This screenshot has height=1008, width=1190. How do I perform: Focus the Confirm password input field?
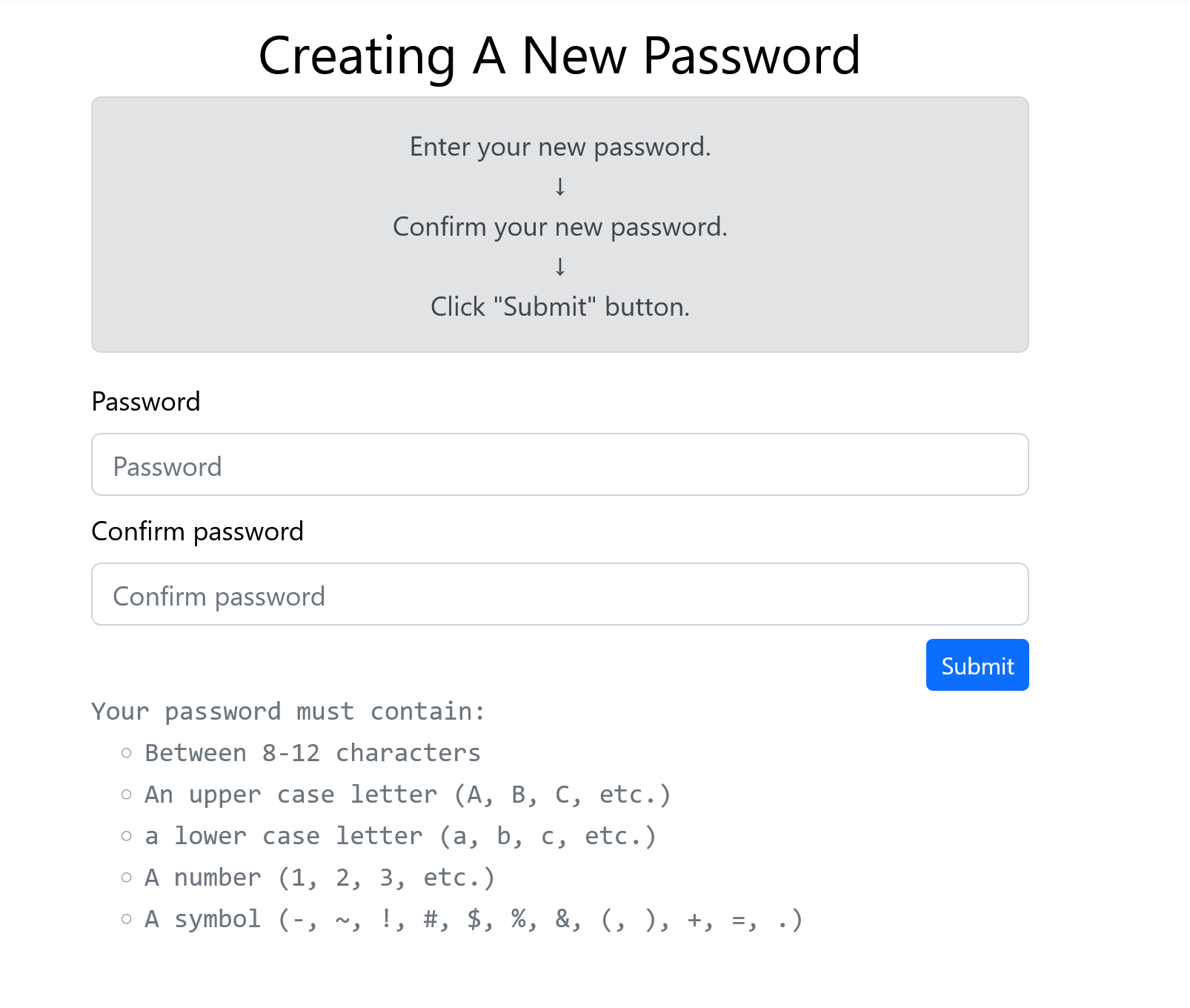coord(559,594)
